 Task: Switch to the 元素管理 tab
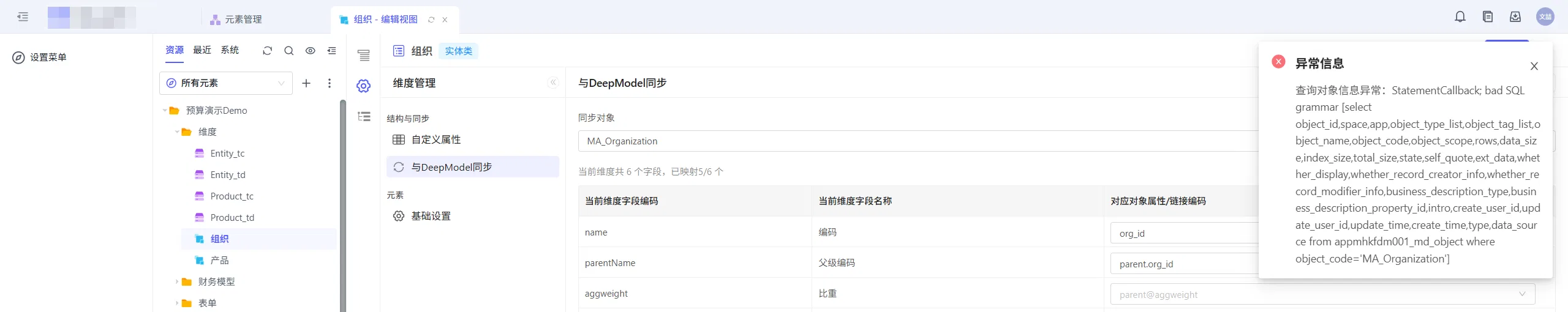[x=236, y=20]
